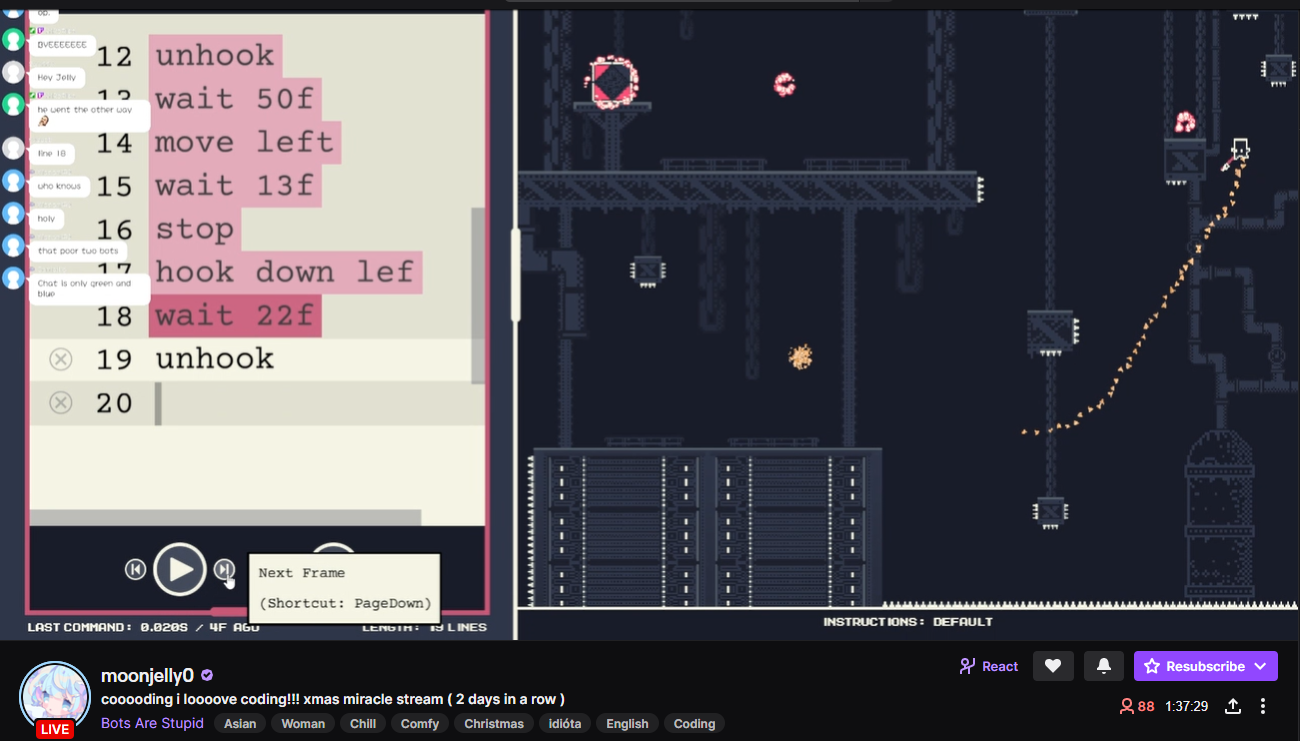This screenshot has width=1300, height=741.
Task: Click the 'BYEEEEEEE' chat bubble
Action: [x=63, y=45]
